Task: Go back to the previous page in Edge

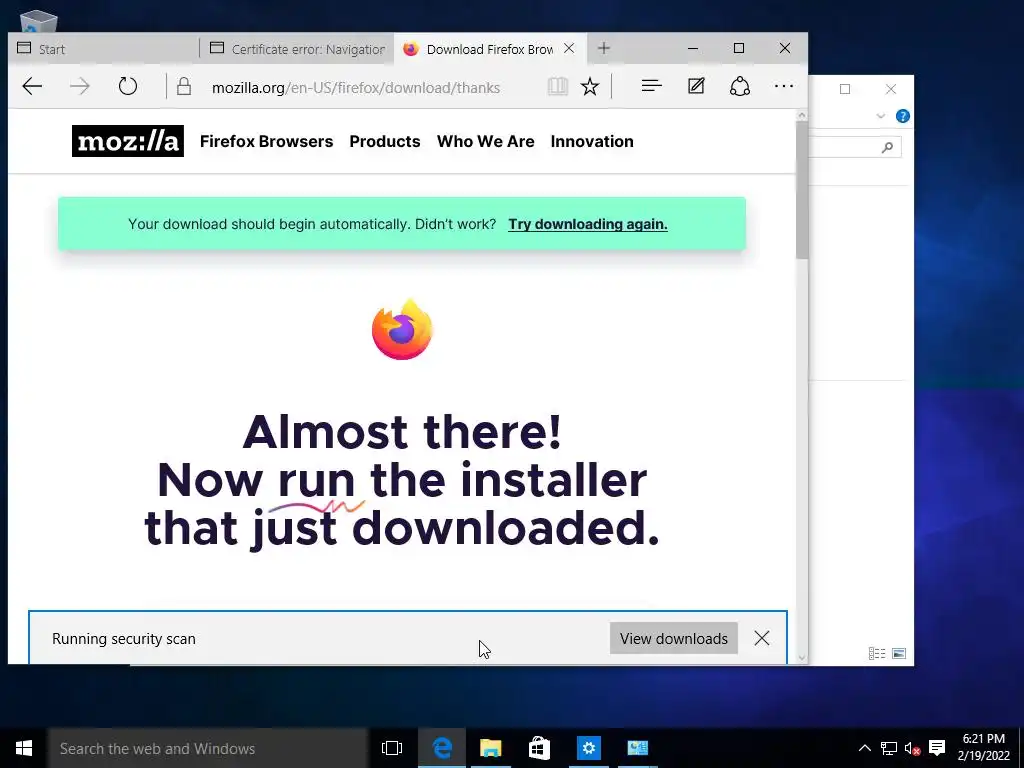Action: pyautogui.click(x=32, y=86)
